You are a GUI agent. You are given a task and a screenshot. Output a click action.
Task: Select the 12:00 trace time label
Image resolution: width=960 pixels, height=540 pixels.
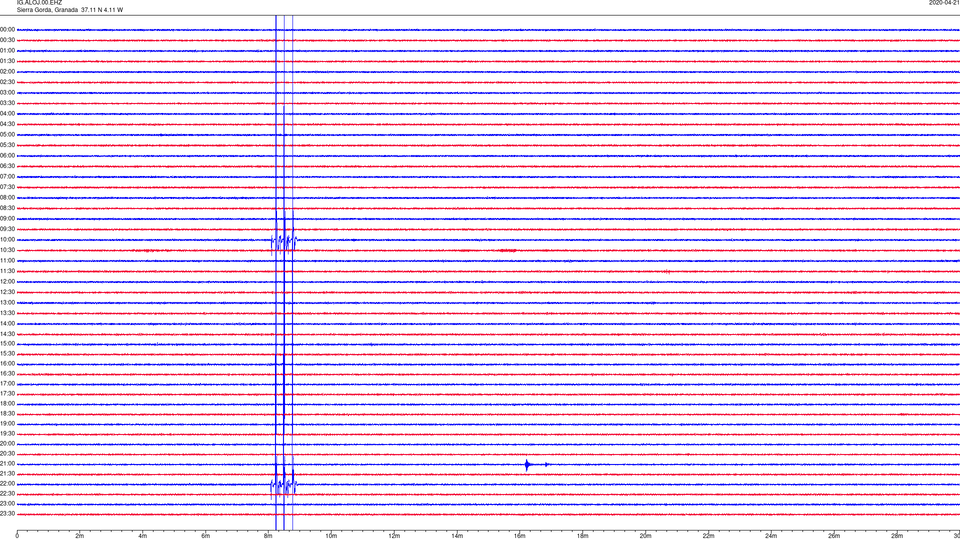(x=7, y=282)
